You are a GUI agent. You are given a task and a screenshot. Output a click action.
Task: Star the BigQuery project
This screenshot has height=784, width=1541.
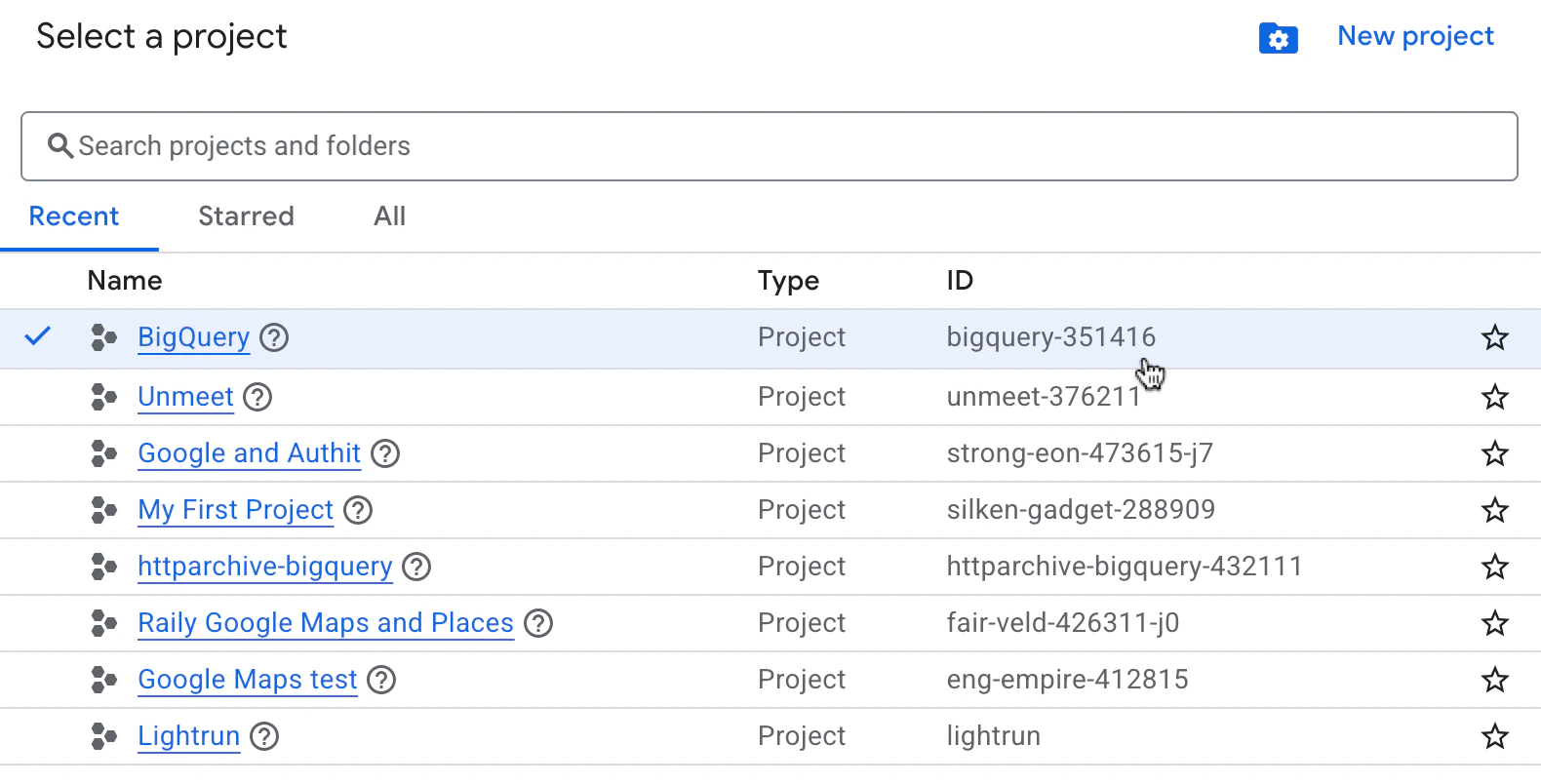point(1494,337)
